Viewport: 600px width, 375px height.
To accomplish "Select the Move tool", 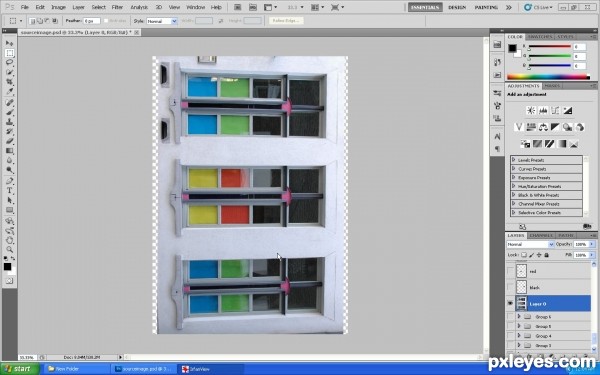I will point(10,43).
